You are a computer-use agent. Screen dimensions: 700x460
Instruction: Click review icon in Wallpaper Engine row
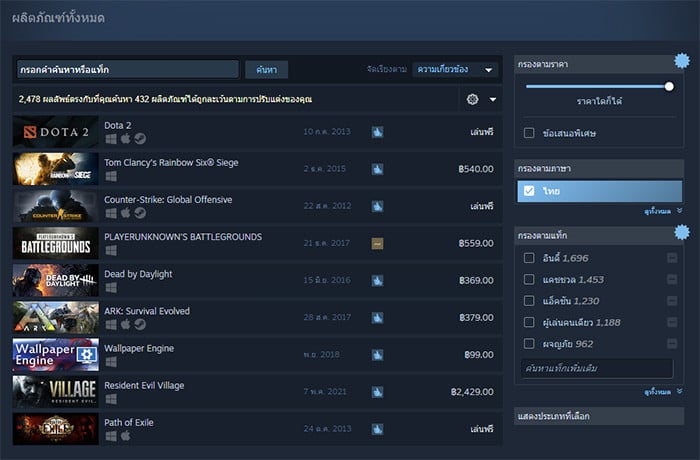click(378, 355)
